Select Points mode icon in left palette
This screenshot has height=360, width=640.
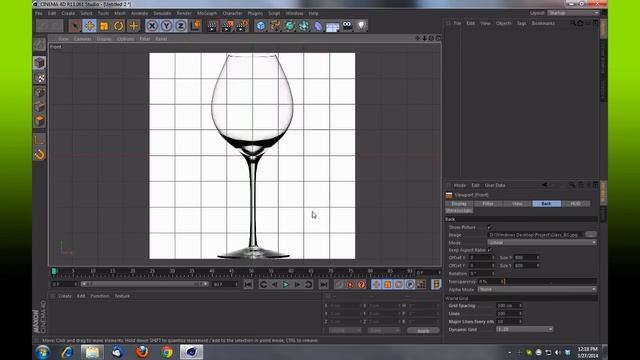40,93
